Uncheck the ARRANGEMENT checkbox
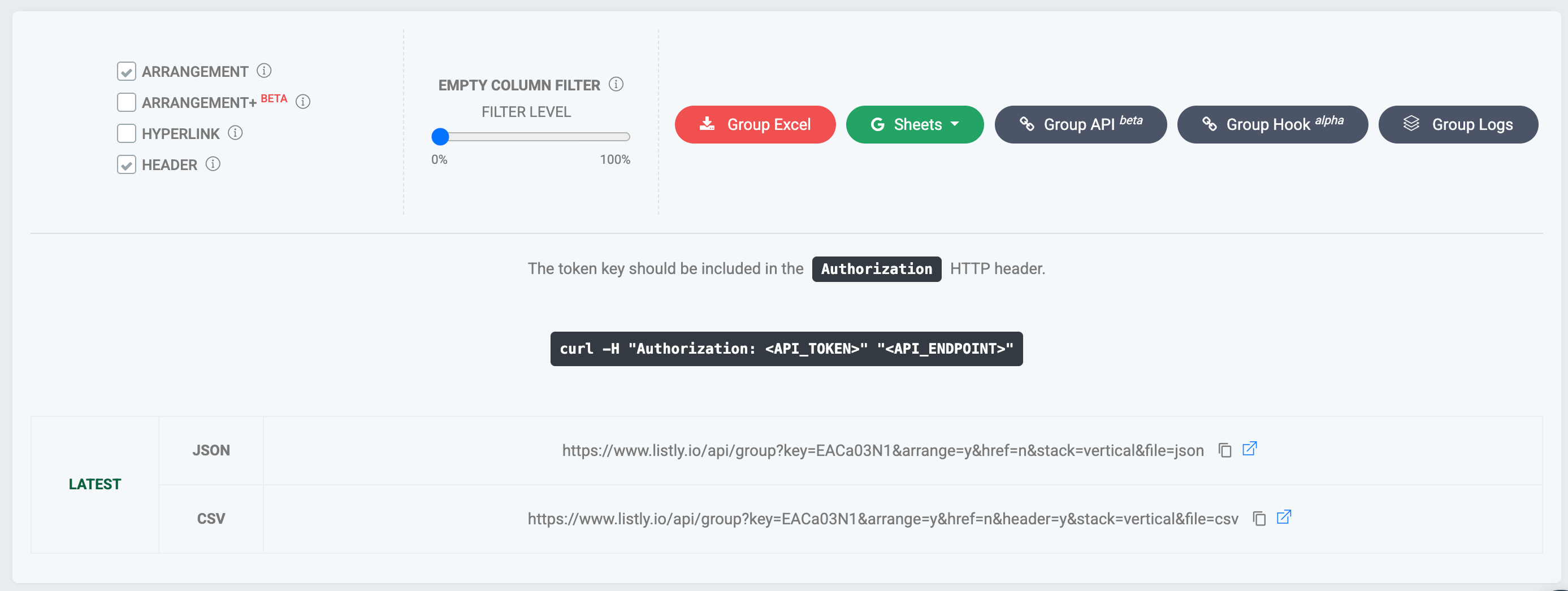The height and width of the screenshot is (591, 1568). coord(126,71)
